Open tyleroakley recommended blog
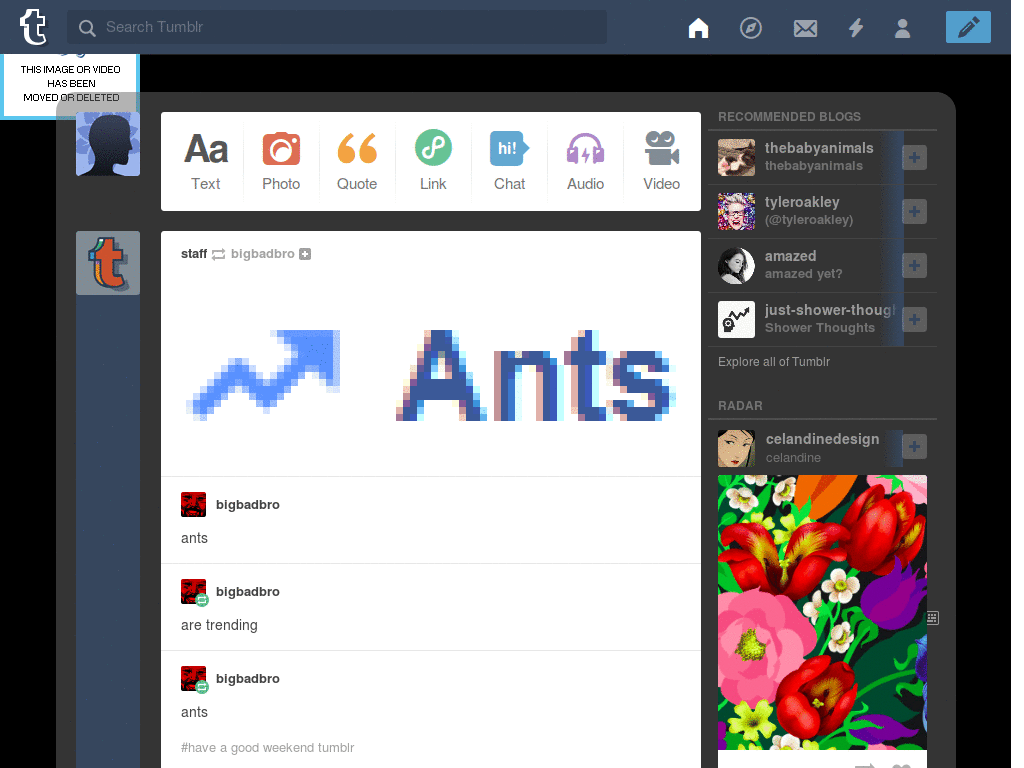Screen dimensions: 1024x768 point(802,202)
